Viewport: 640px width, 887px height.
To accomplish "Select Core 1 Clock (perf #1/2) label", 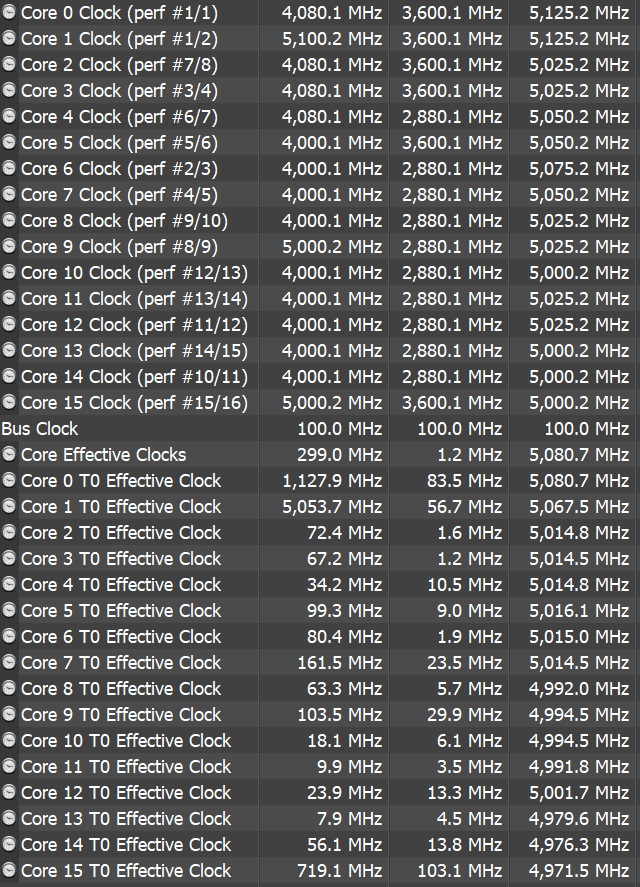I will [119, 39].
